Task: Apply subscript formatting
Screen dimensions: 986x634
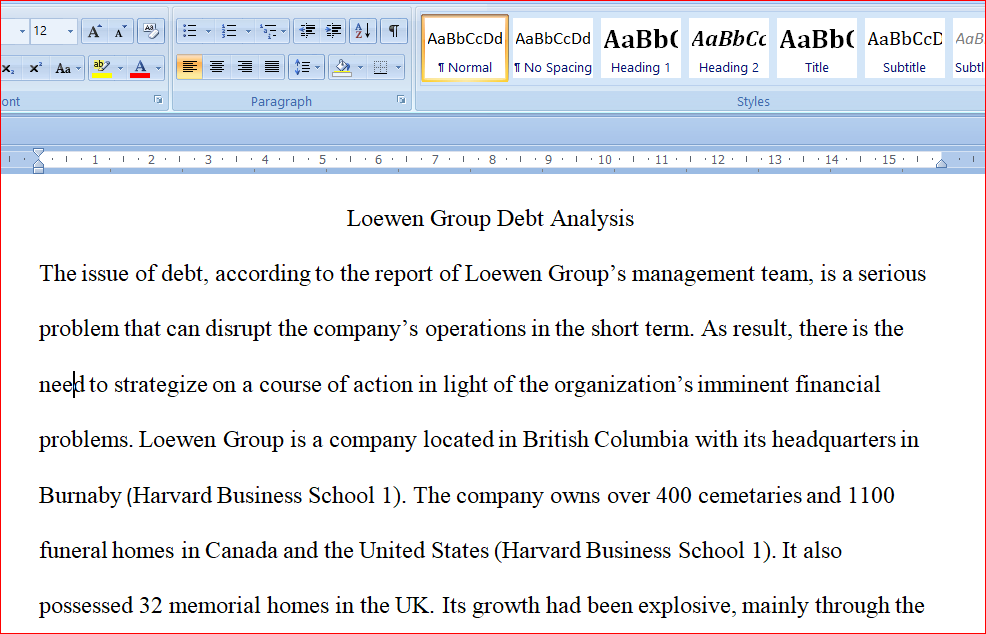Action: click(x=8, y=68)
